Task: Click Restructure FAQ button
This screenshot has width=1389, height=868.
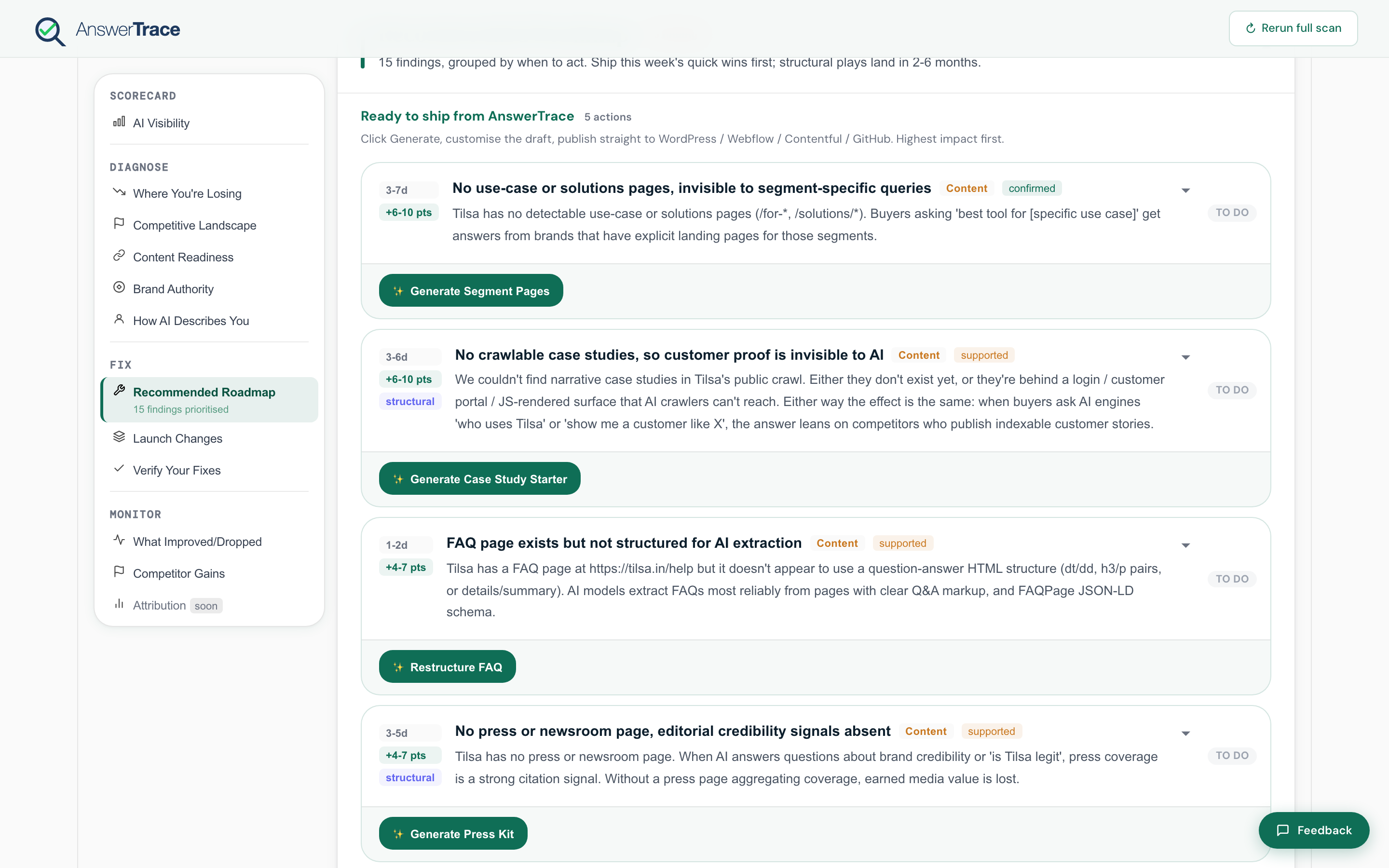Action: 447,666
